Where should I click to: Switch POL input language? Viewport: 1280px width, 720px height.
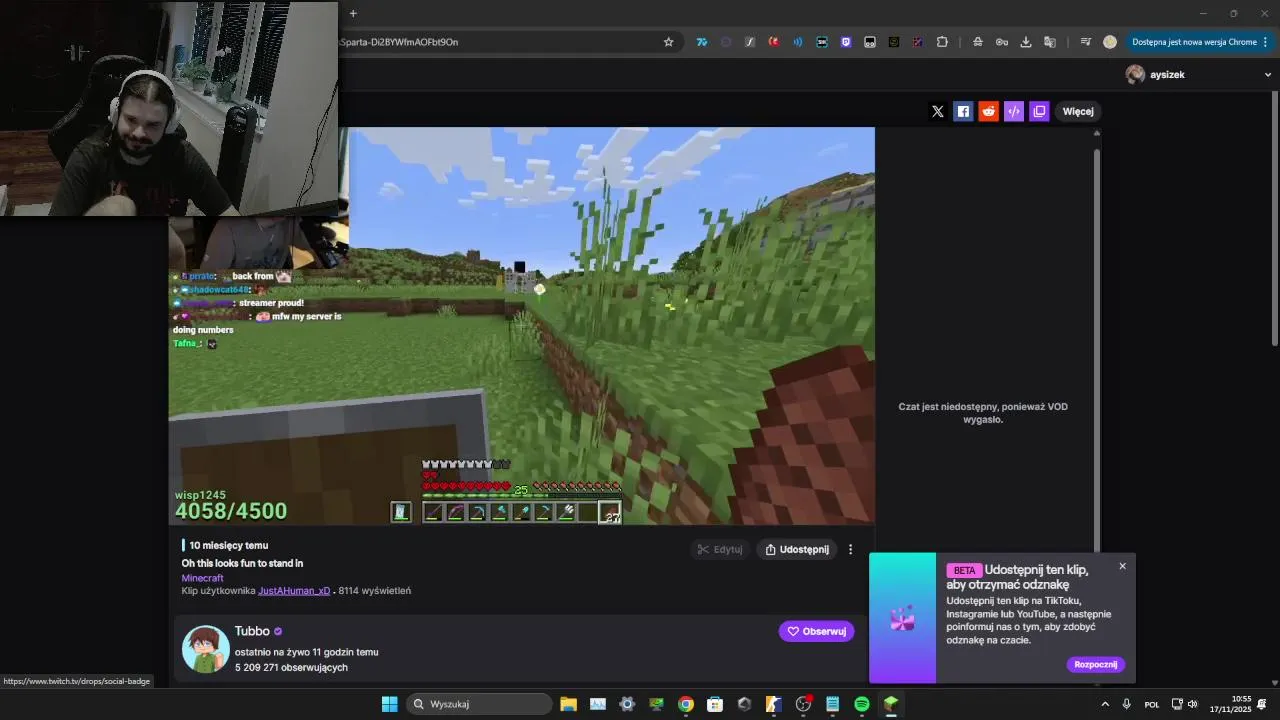(x=1152, y=704)
